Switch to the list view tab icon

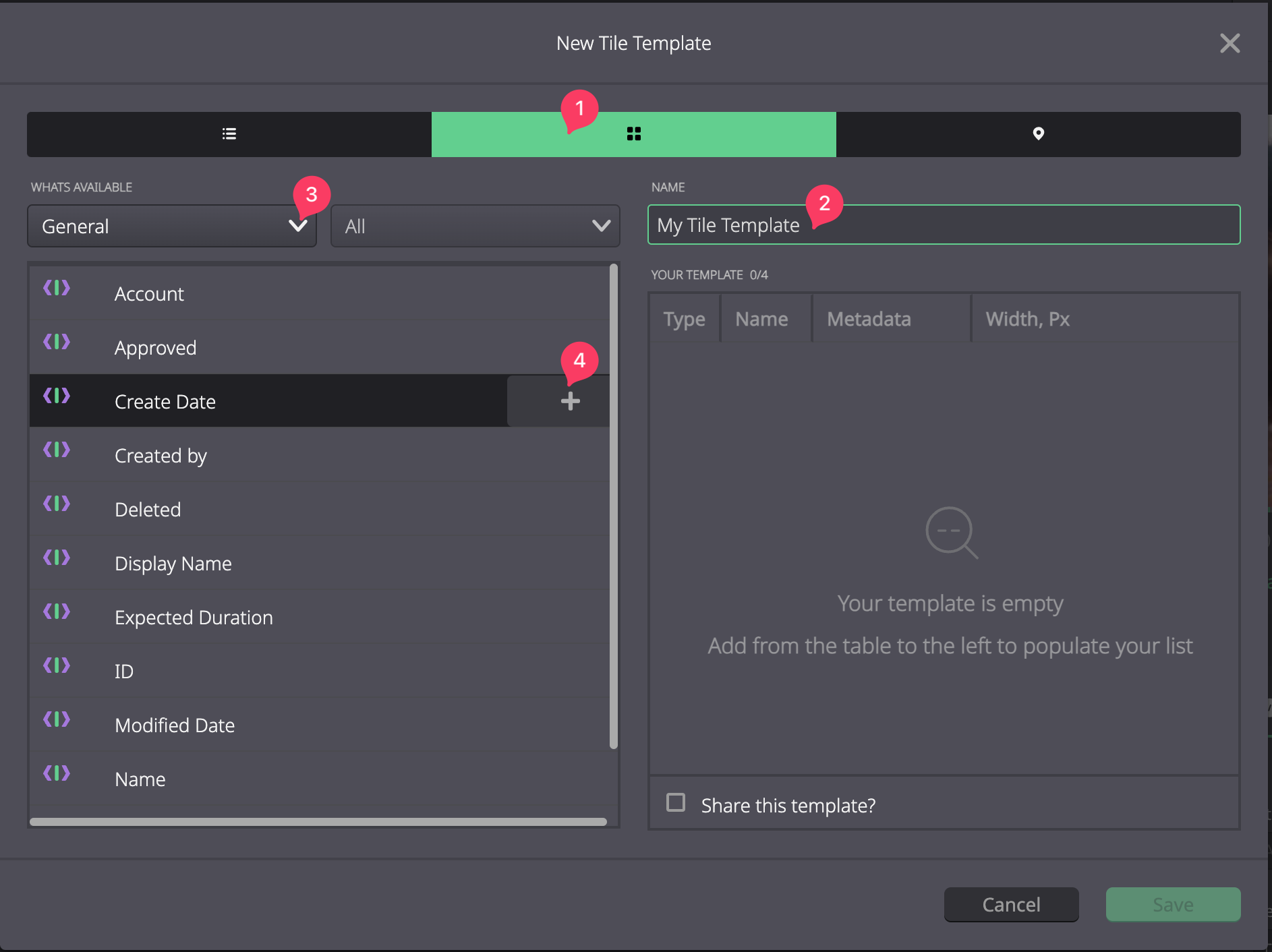(229, 134)
